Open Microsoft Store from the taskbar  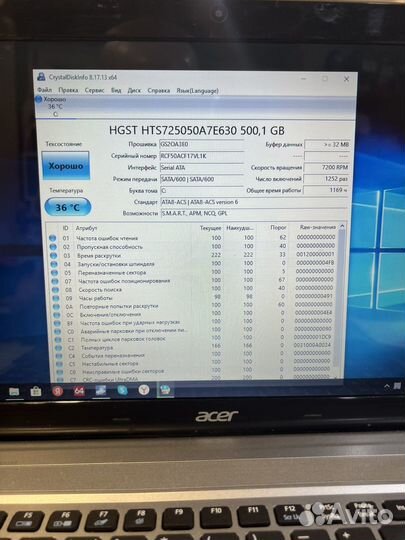(36, 391)
